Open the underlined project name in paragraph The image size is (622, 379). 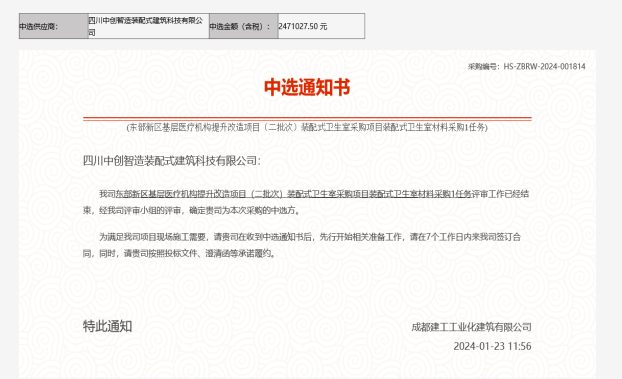[293, 194]
